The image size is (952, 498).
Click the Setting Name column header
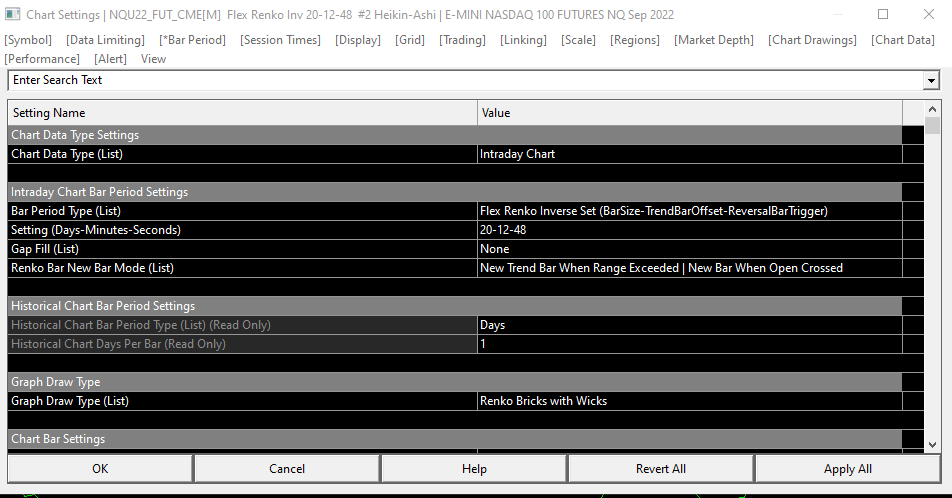[x=242, y=113]
